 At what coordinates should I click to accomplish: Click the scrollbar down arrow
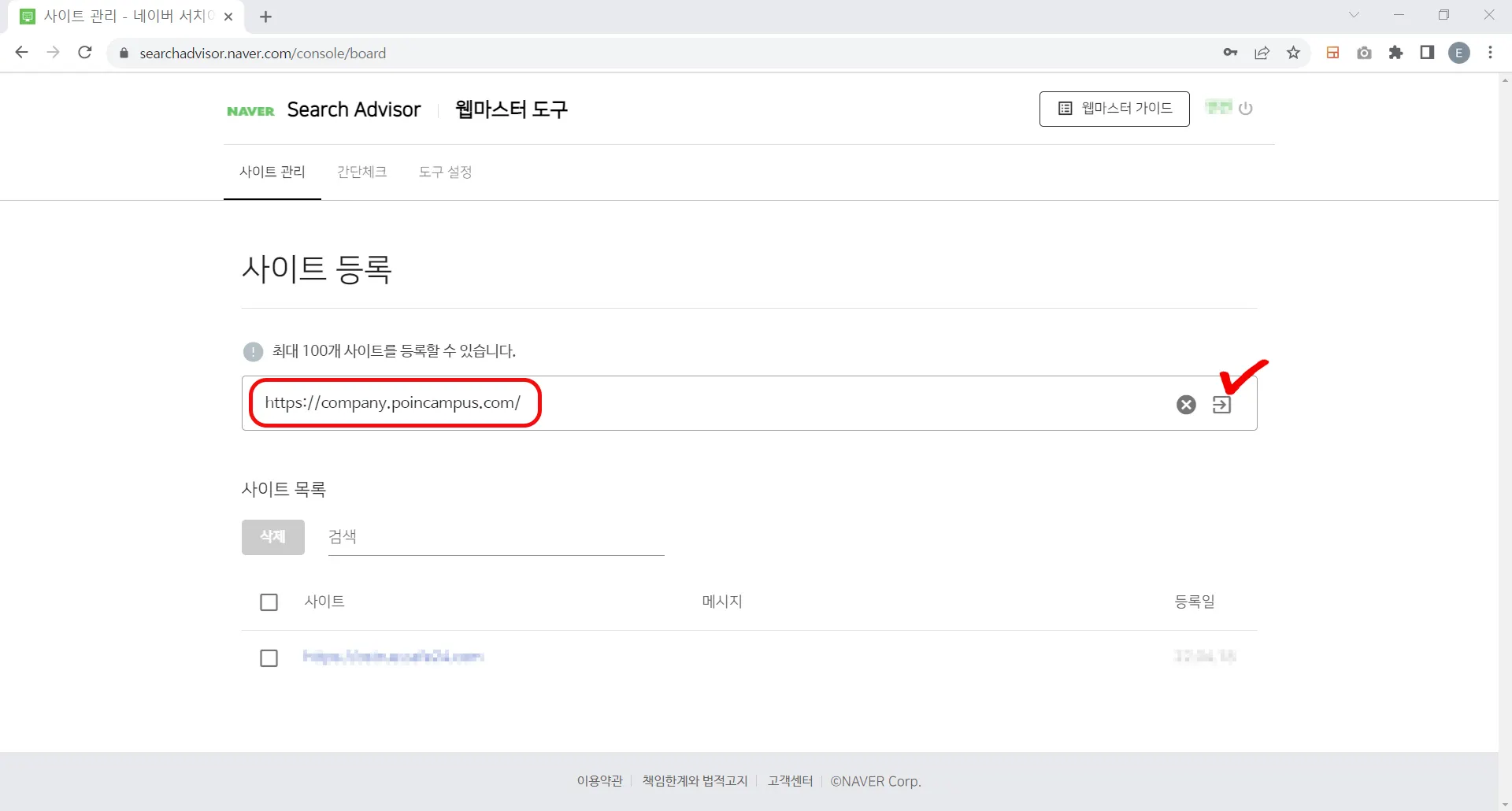tap(1505, 805)
